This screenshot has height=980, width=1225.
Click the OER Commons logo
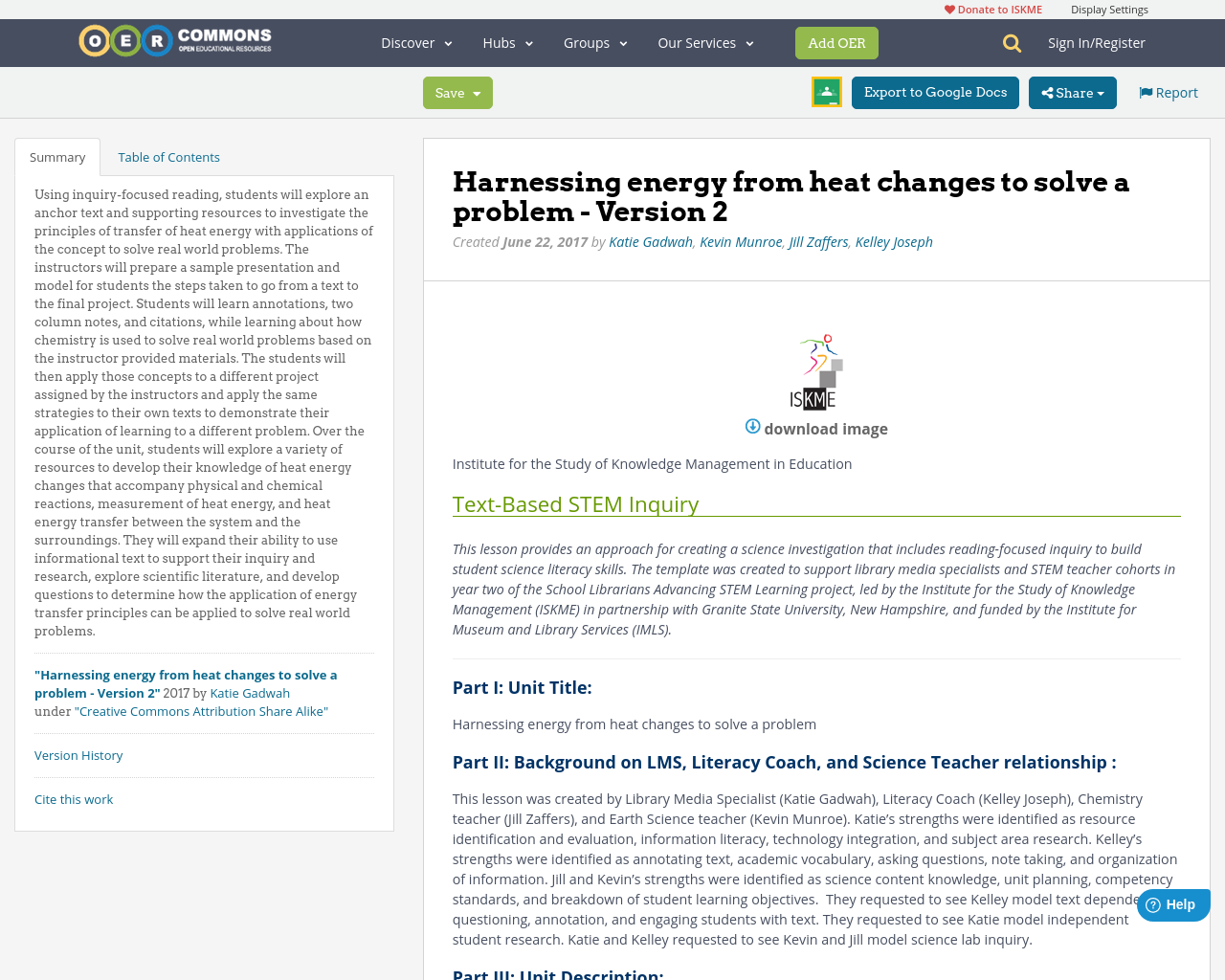pos(175,38)
